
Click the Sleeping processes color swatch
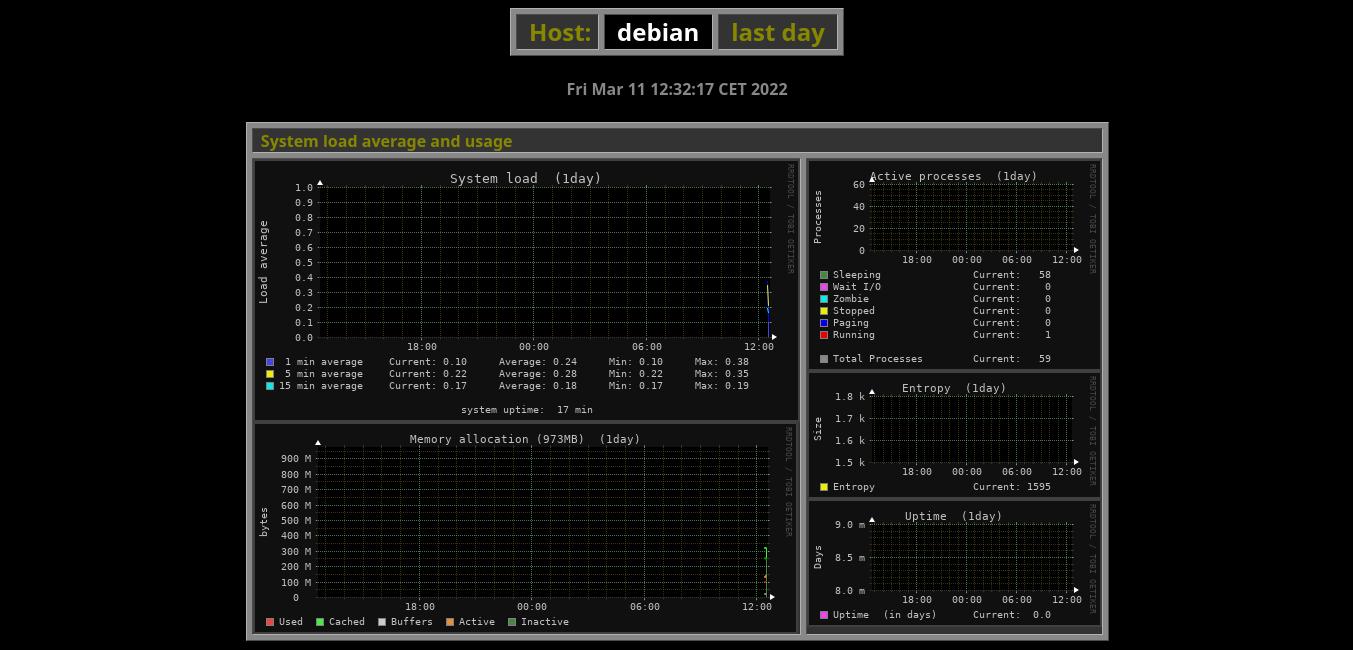tap(824, 275)
